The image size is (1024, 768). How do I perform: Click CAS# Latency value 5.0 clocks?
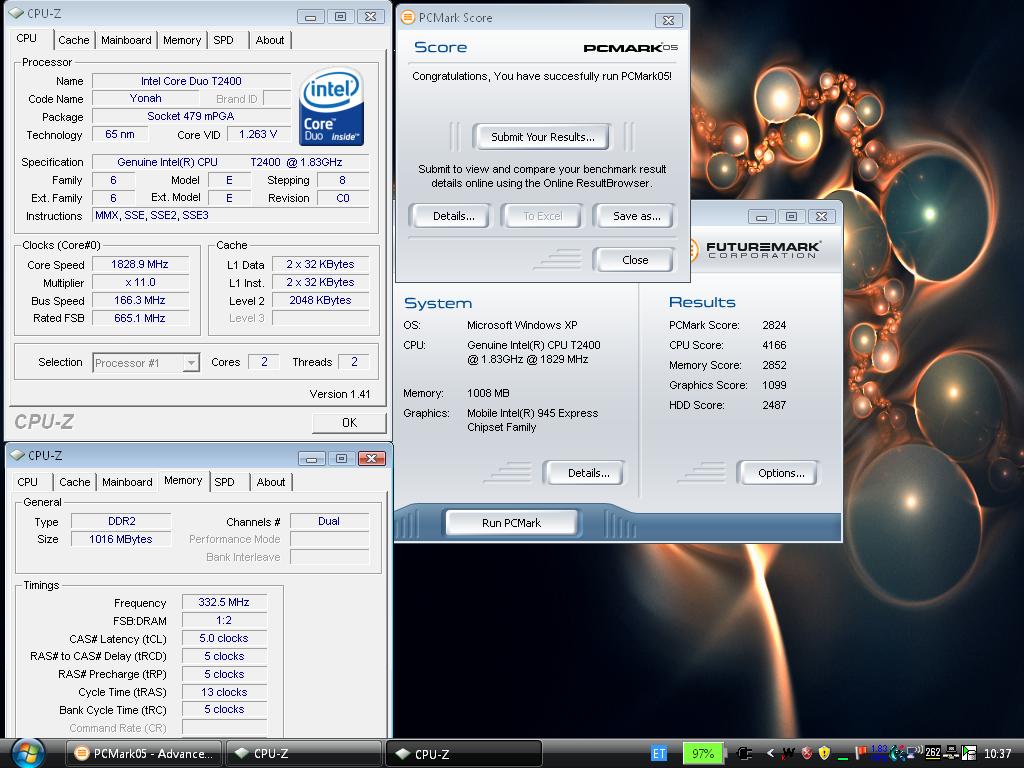coord(224,638)
